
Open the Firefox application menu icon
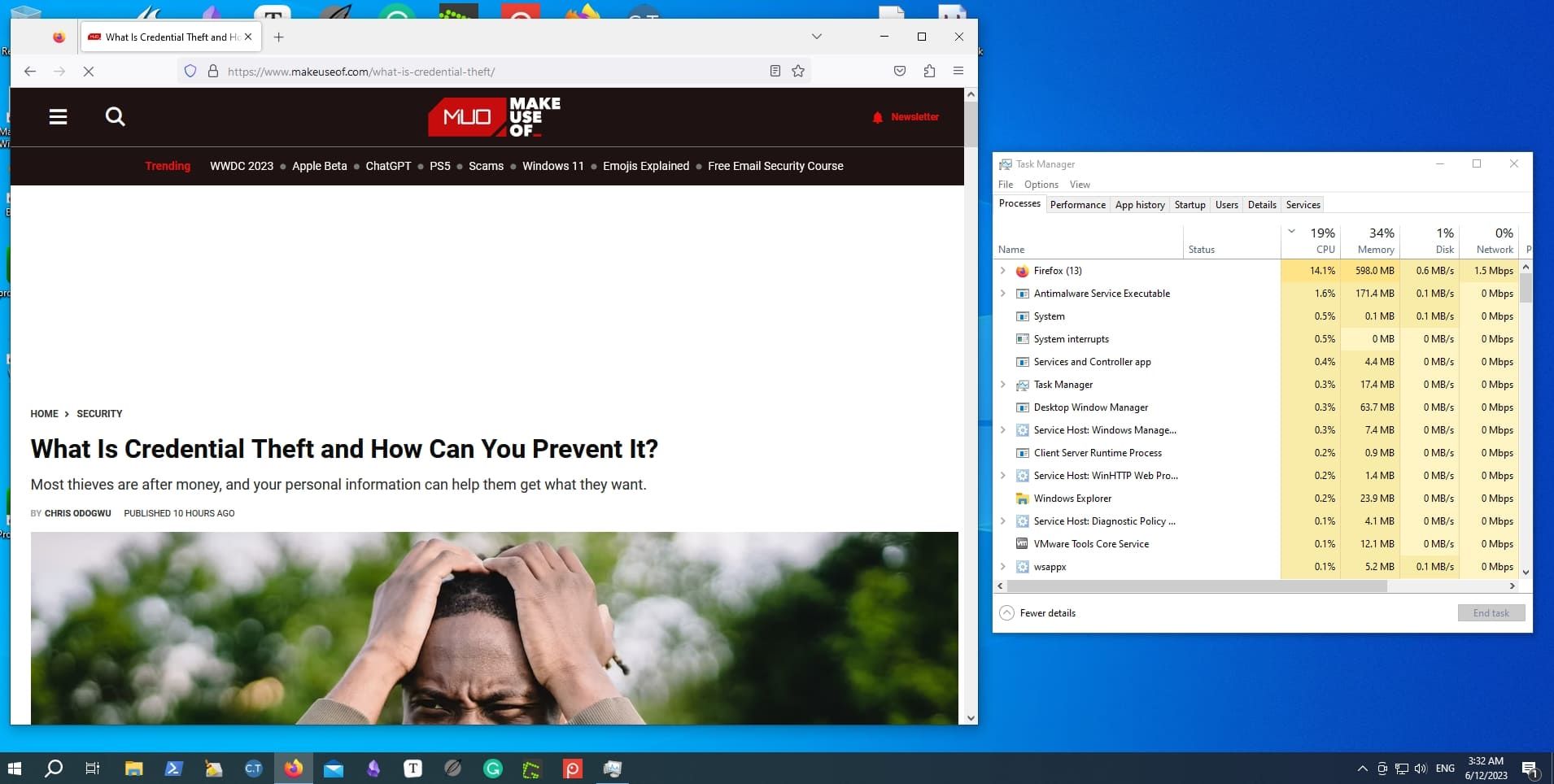[958, 72]
